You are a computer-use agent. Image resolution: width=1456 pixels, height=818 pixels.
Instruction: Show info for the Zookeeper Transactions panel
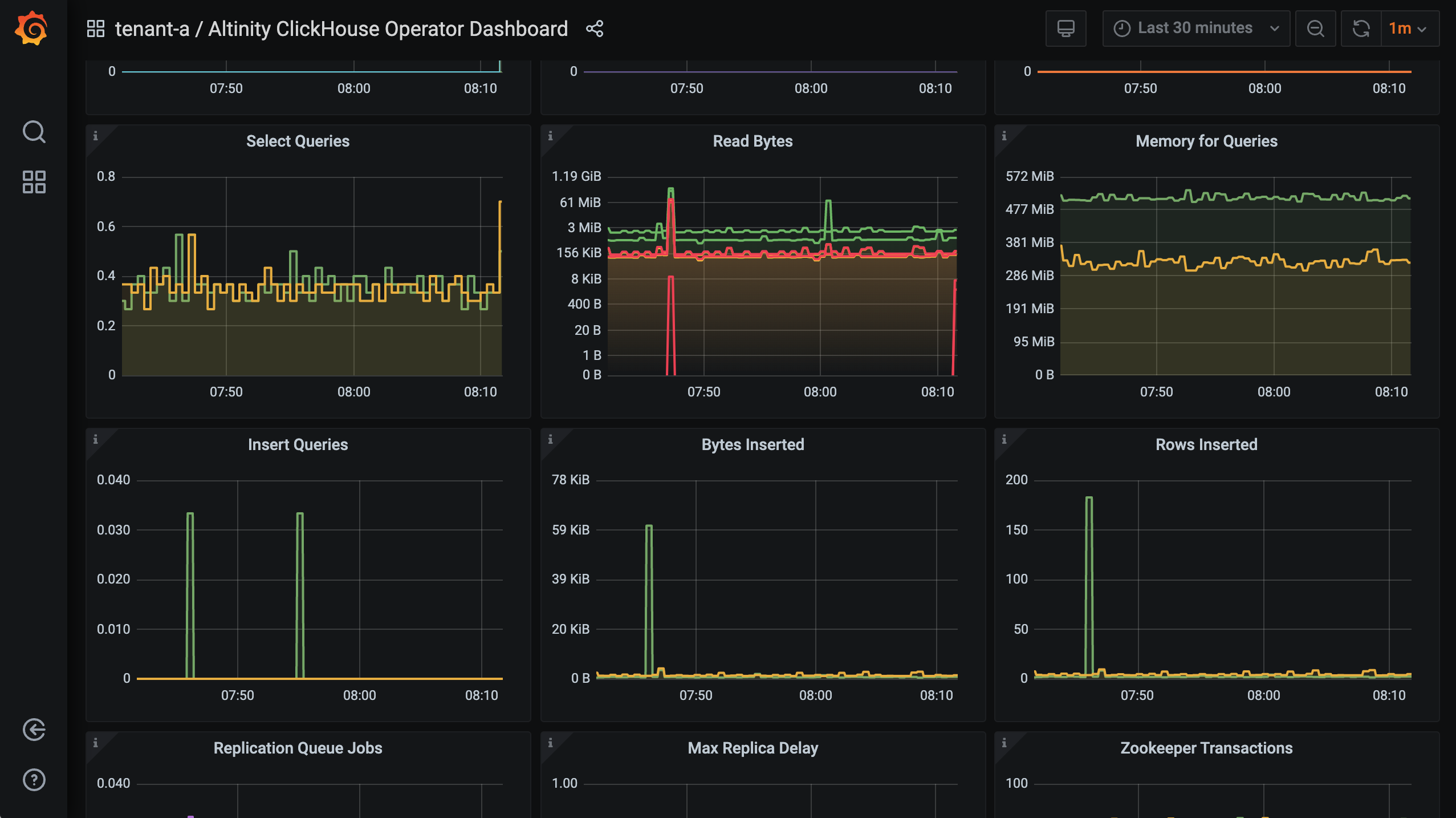click(1004, 743)
